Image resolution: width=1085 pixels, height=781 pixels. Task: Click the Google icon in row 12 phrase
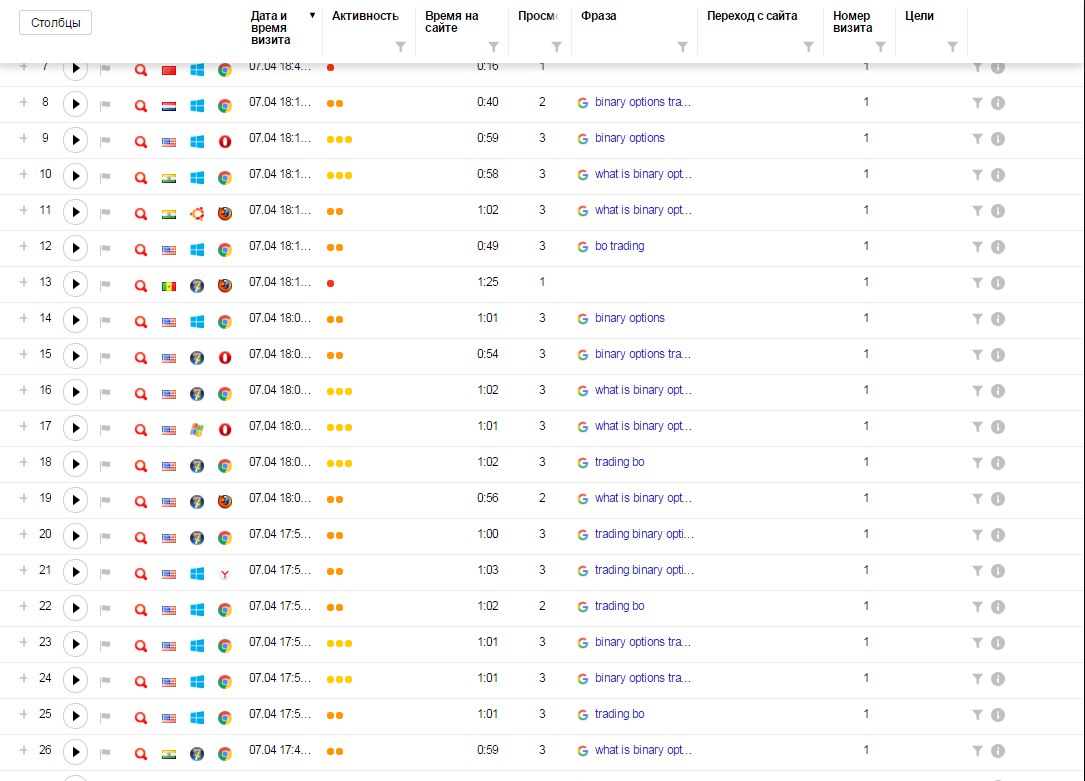coord(583,247)
